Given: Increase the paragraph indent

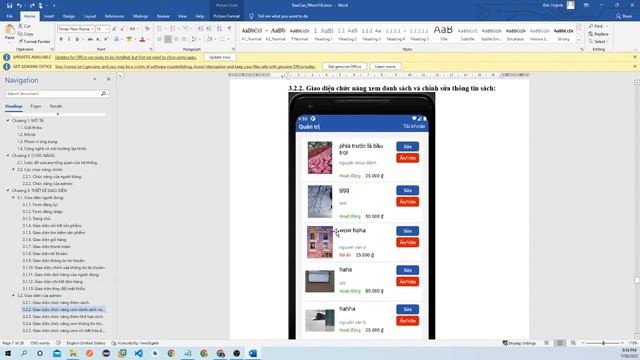Looking at the screenshot, I should 209,29.
